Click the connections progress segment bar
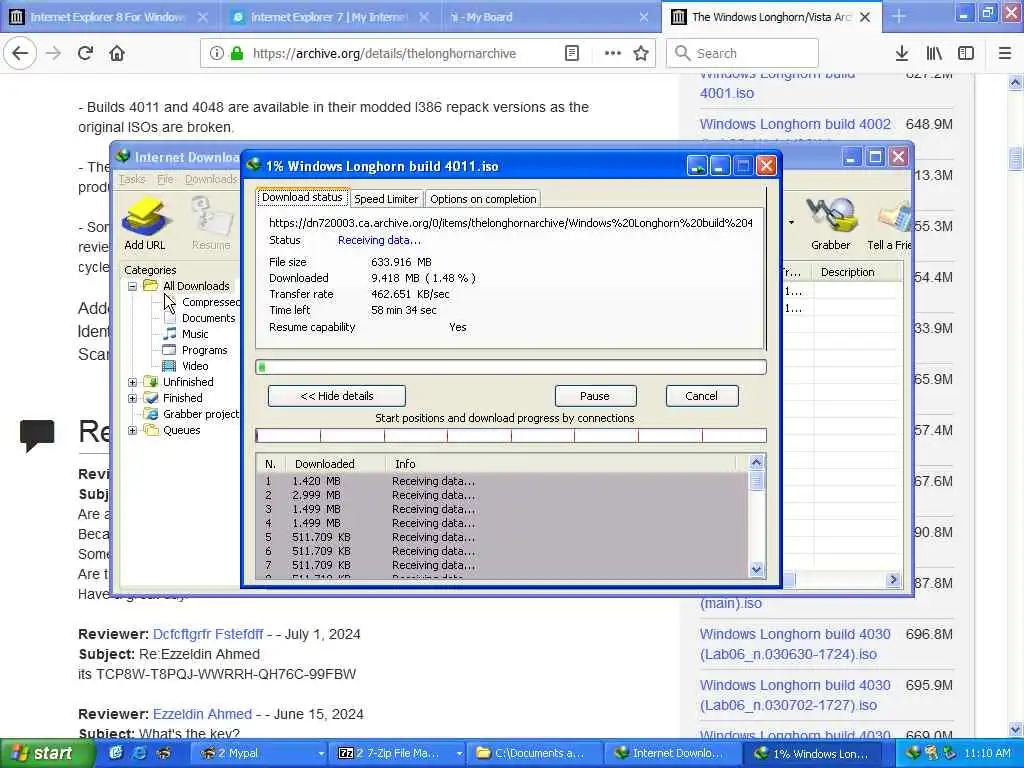1024x768 pixels. 511,436
